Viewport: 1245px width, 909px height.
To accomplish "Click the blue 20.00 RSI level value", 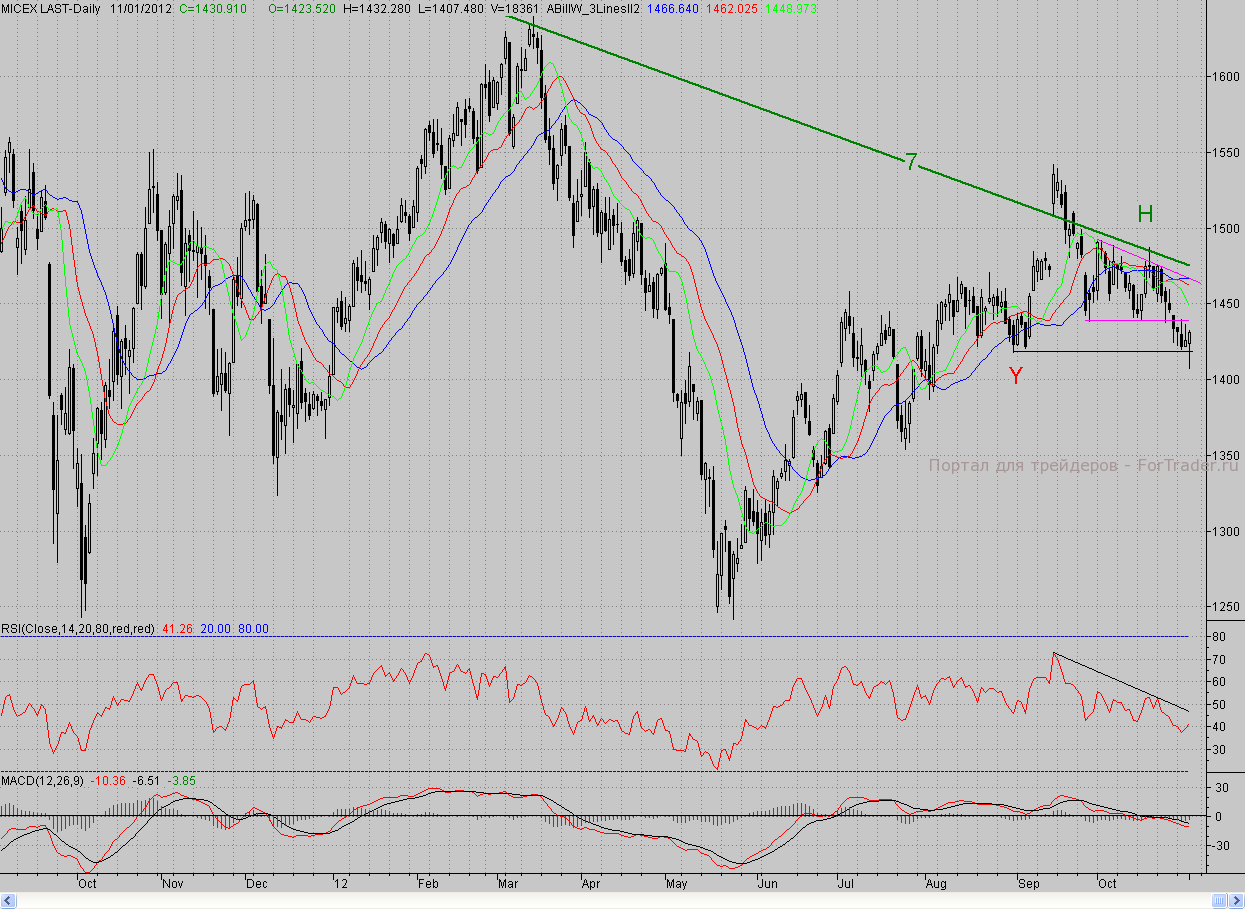I will (215, 629).
